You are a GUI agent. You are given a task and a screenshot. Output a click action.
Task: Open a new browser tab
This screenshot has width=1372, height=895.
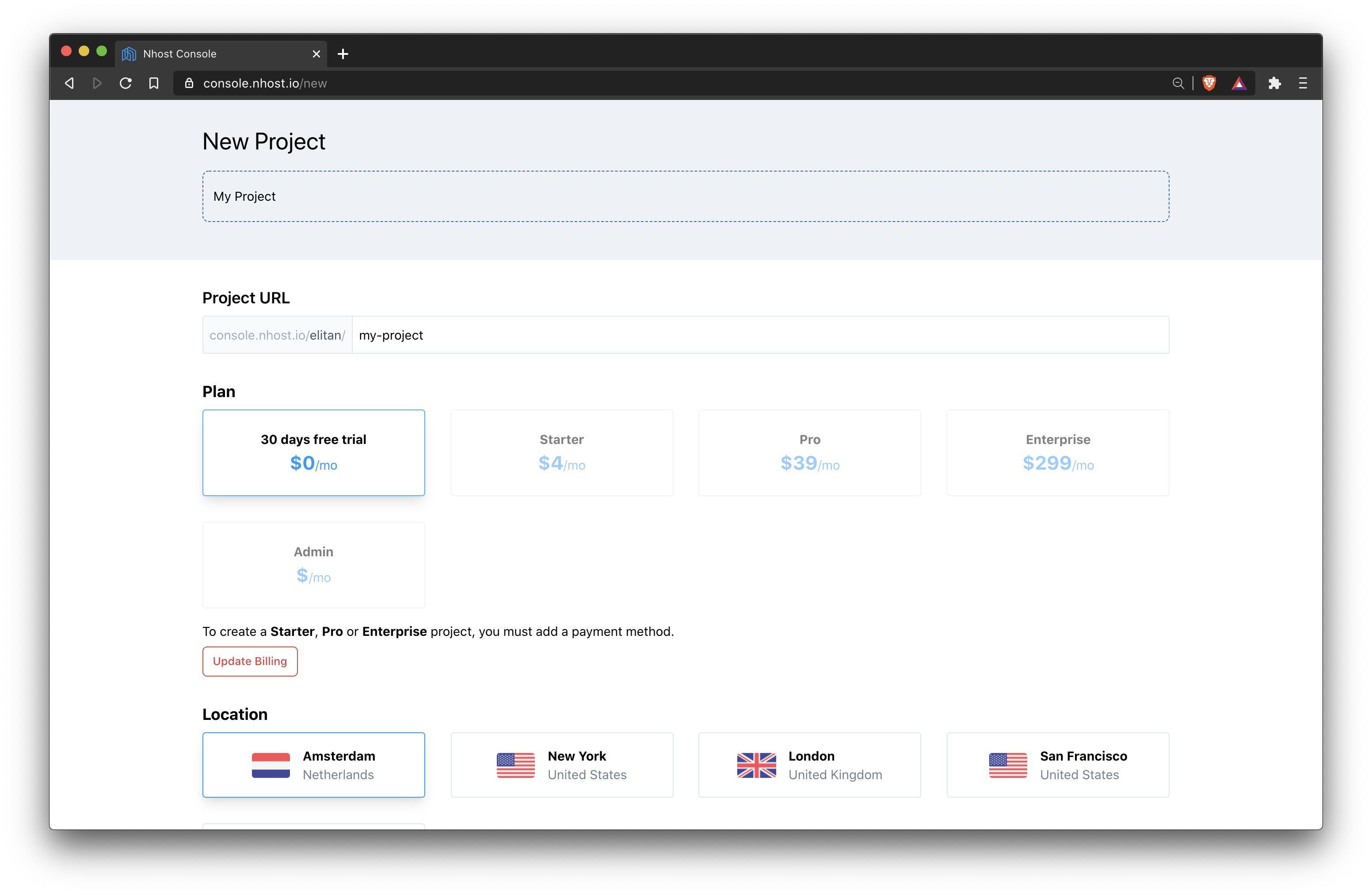point(343,54)
